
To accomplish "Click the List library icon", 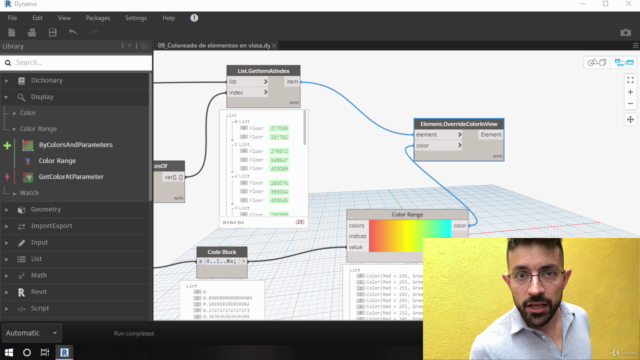I will [x=21, y=259].
